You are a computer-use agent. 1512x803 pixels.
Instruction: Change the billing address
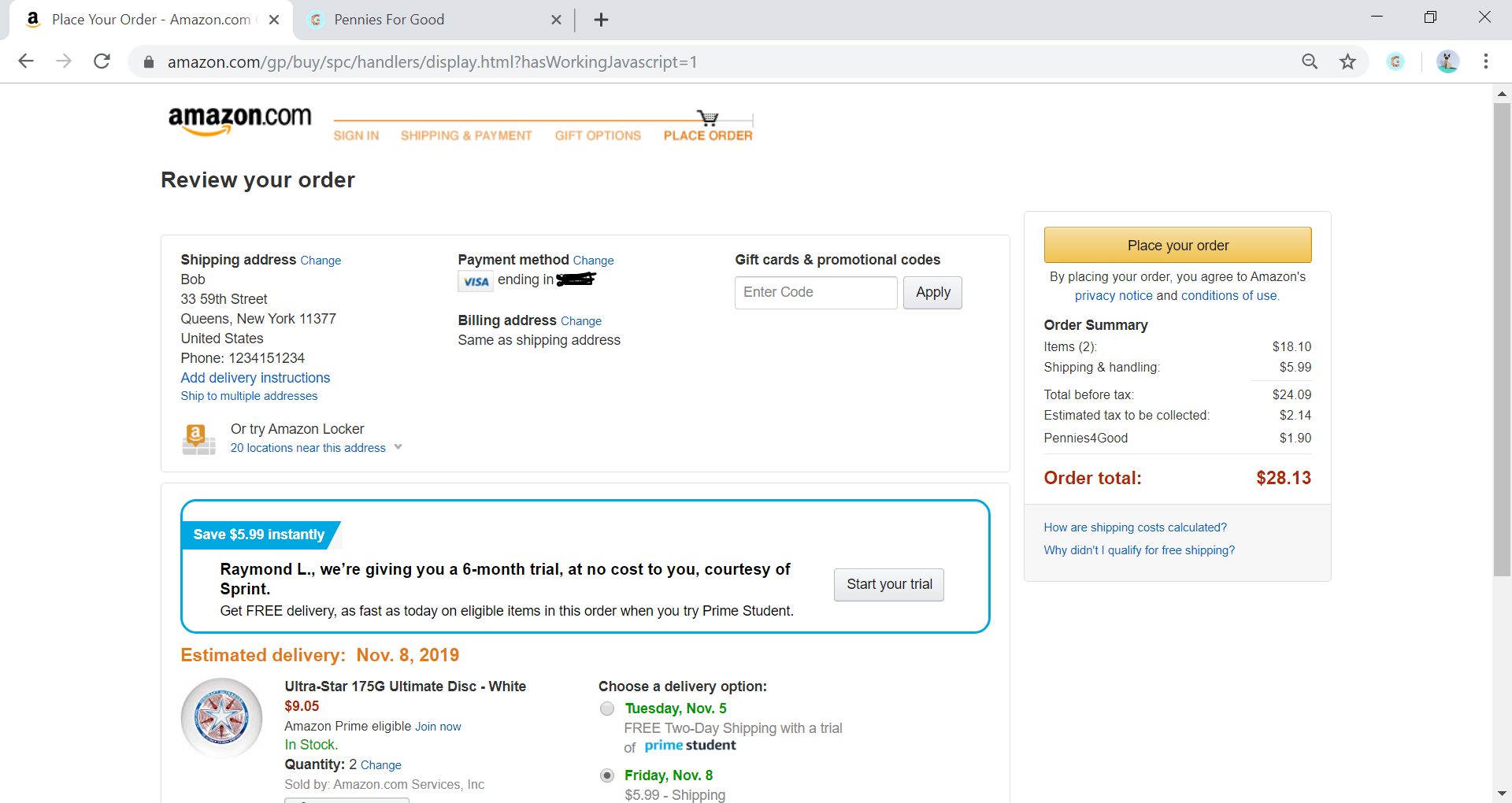pyautogui.click(x=581, y=321)
